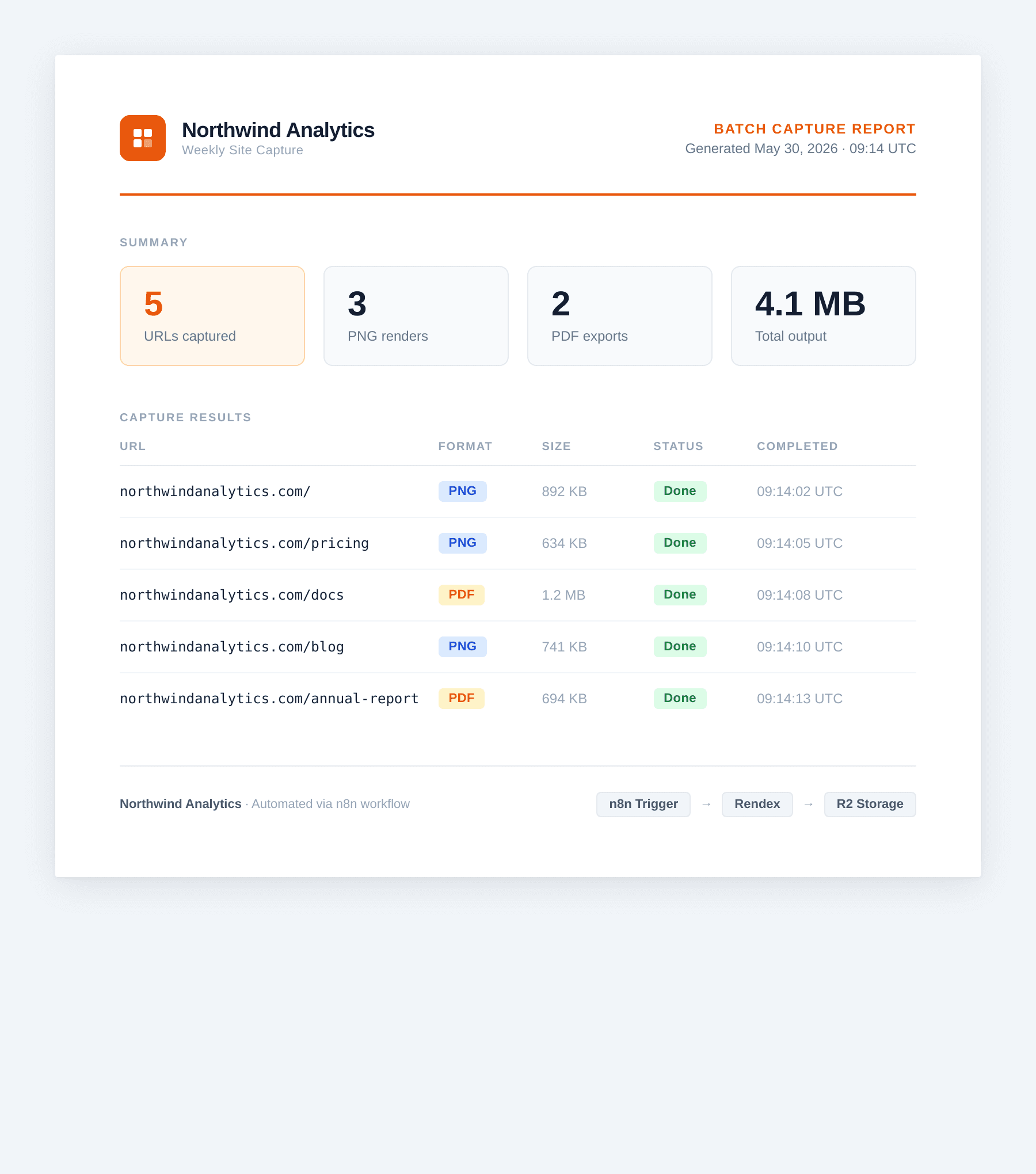The width and height of the screenshot is (1036, 1174).
Task: Open the northwindanalytics.com/pricing URL
Action: [244, 543]
